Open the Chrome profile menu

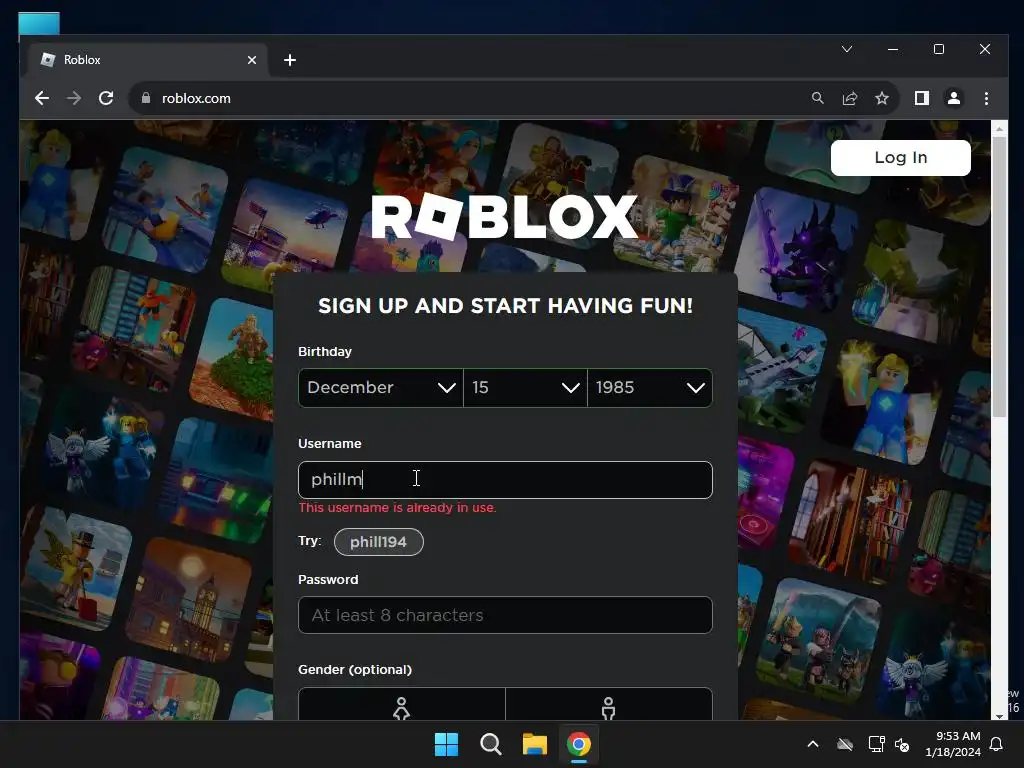point(953,99)
